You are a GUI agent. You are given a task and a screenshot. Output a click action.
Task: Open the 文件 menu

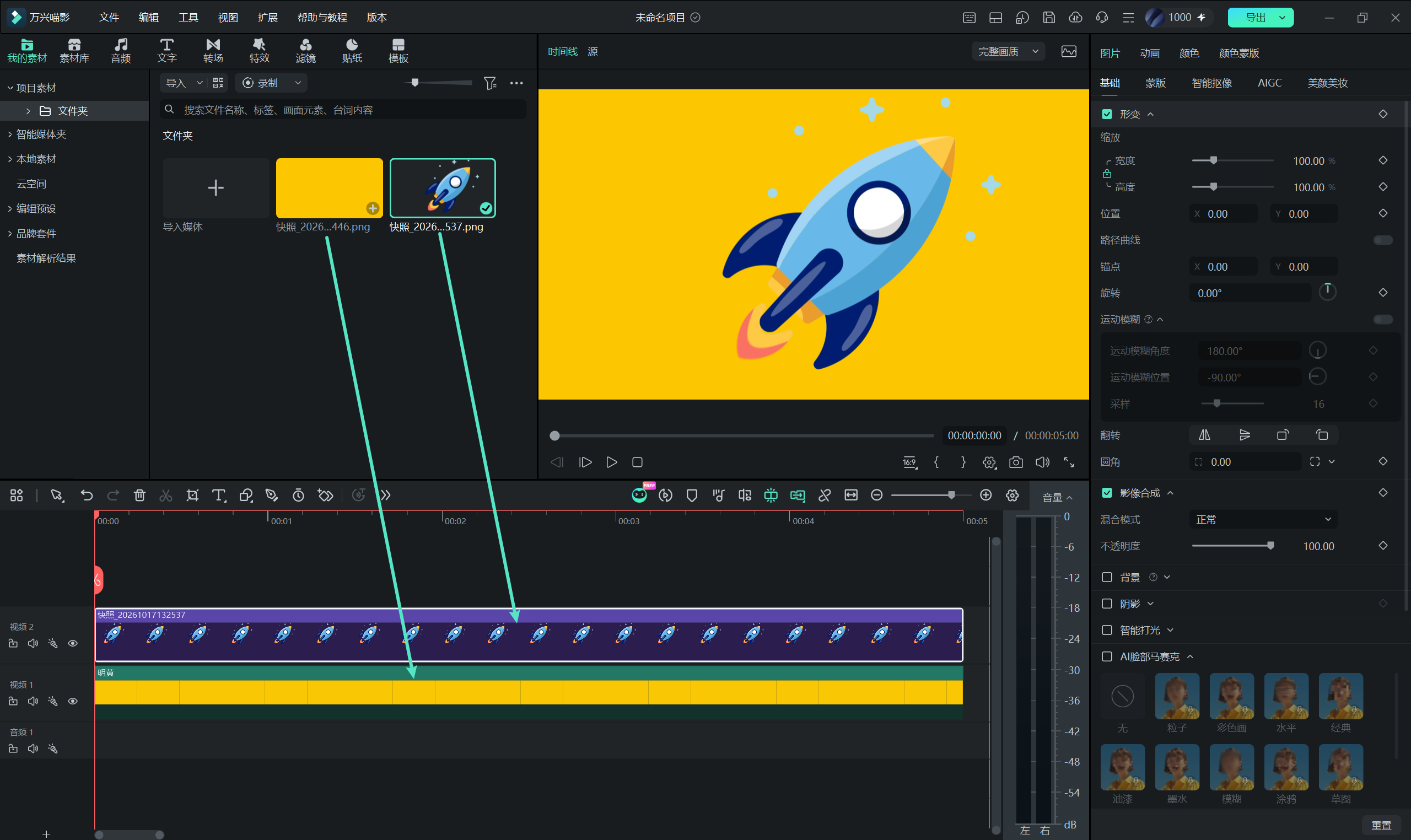click(109, 18)
